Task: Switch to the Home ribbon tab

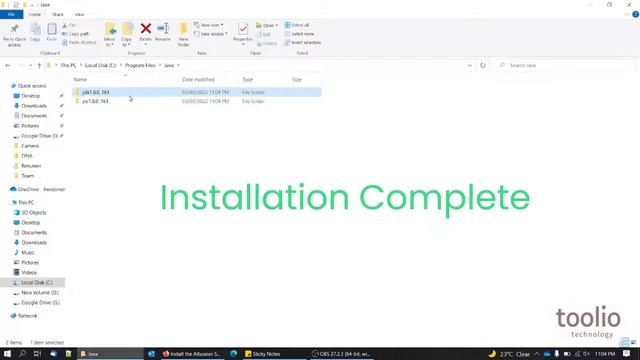Action: [x=35, y=14]
